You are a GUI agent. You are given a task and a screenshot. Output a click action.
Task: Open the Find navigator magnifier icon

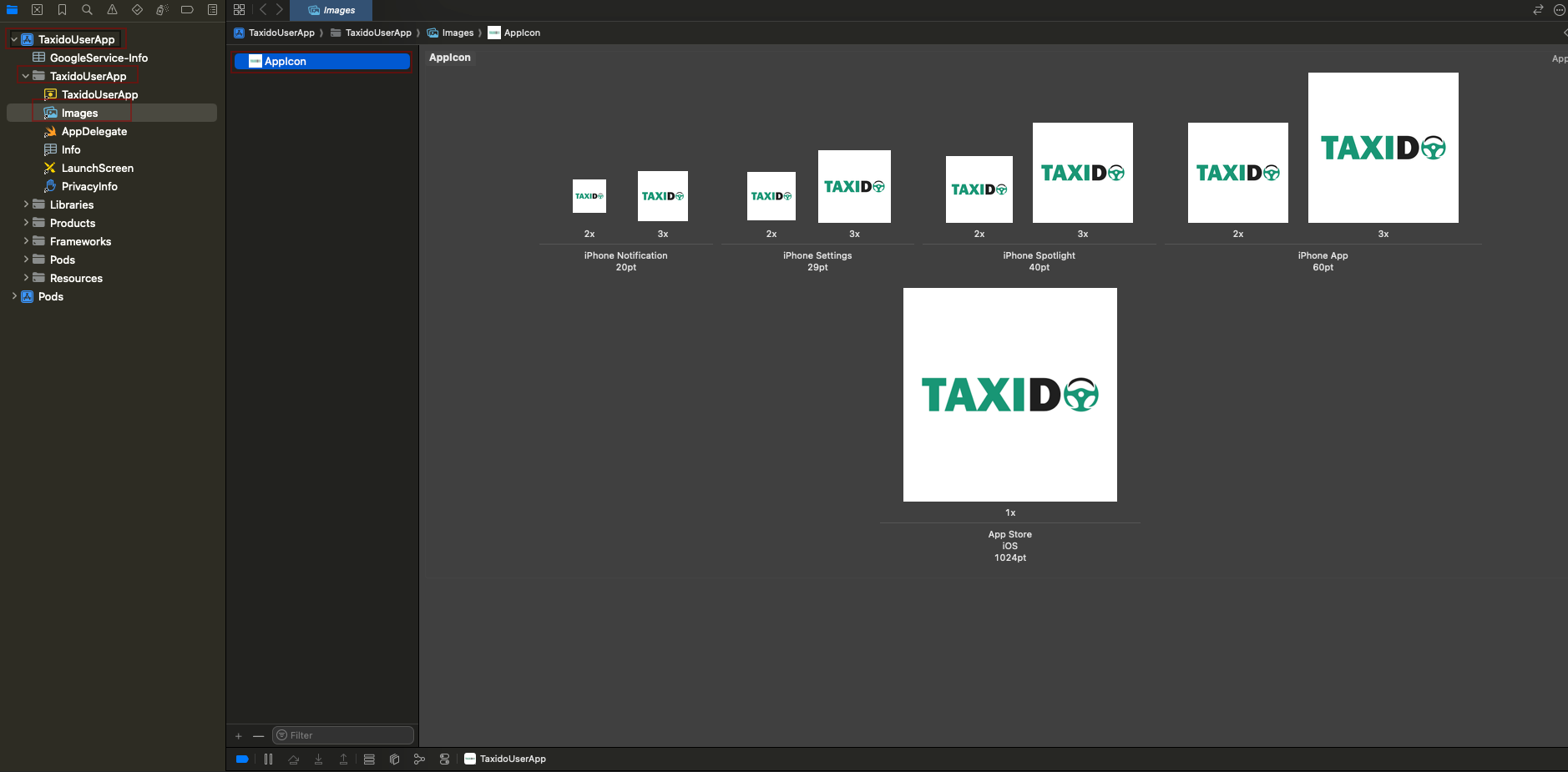pos(87,10)
